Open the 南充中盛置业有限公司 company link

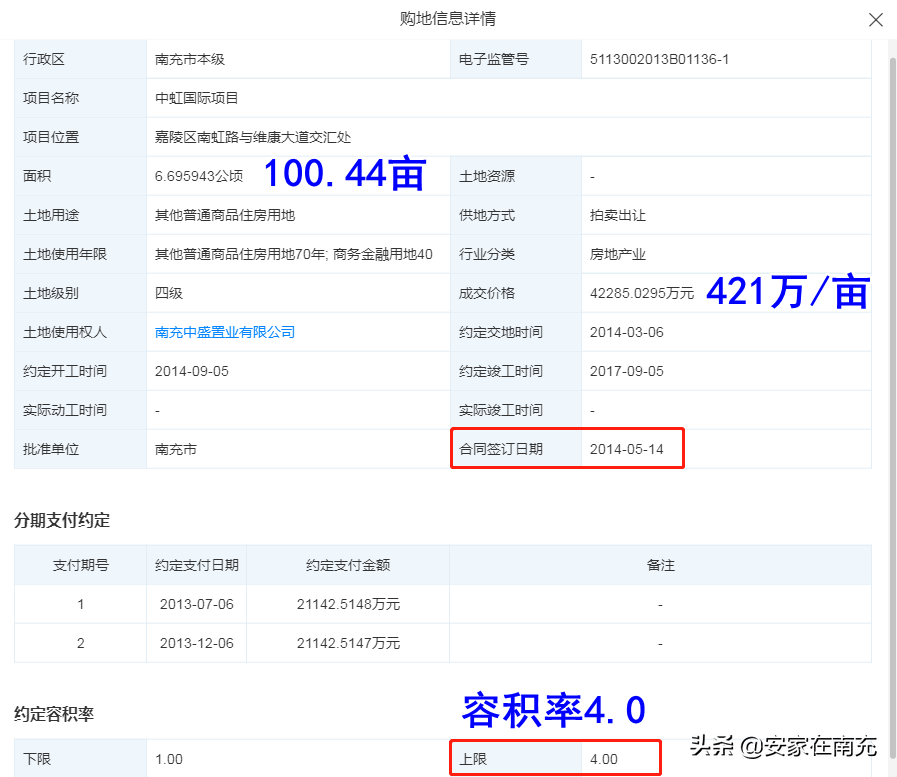tap(225, 332)
